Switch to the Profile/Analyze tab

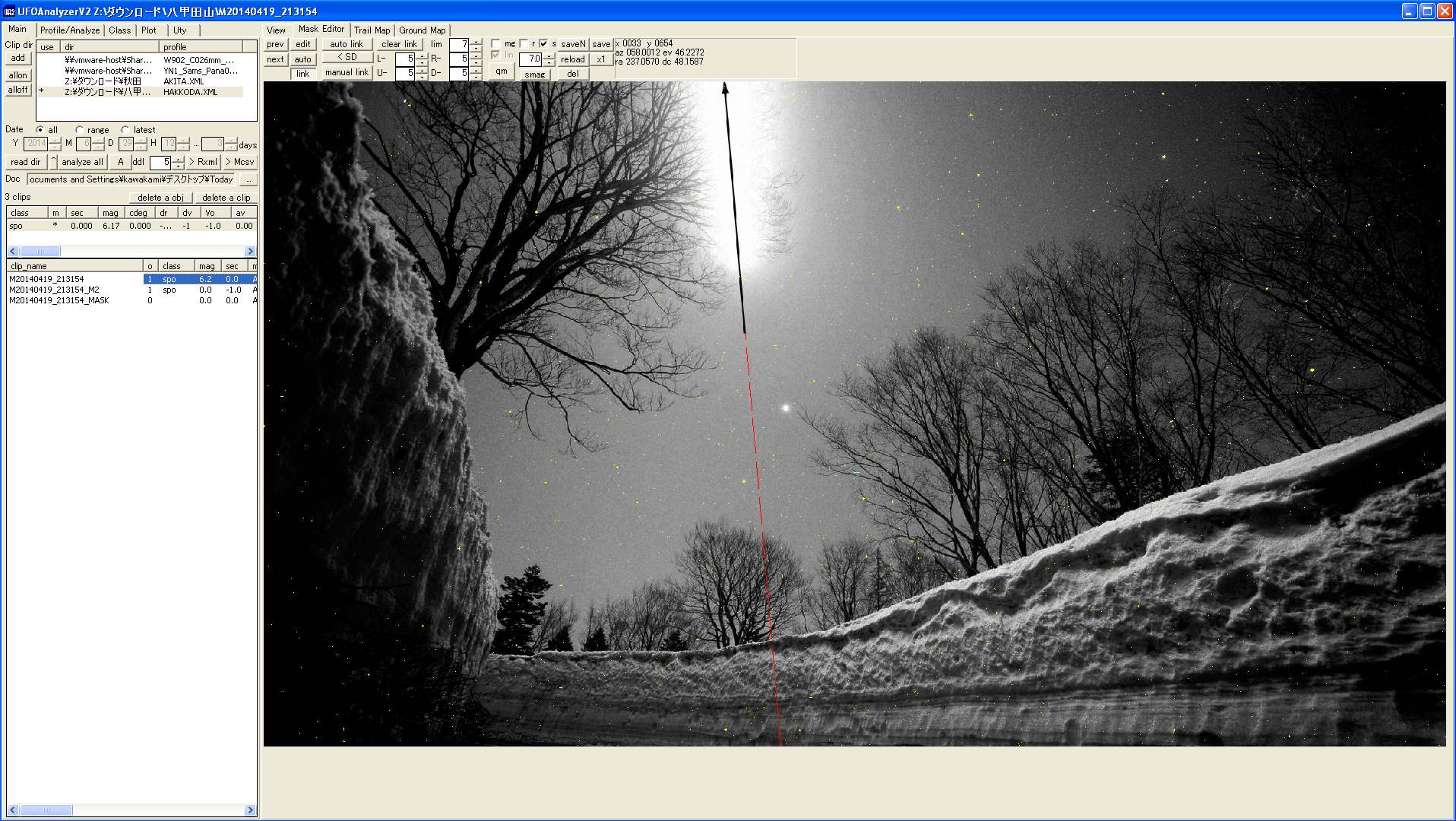[x=70, y=30]
